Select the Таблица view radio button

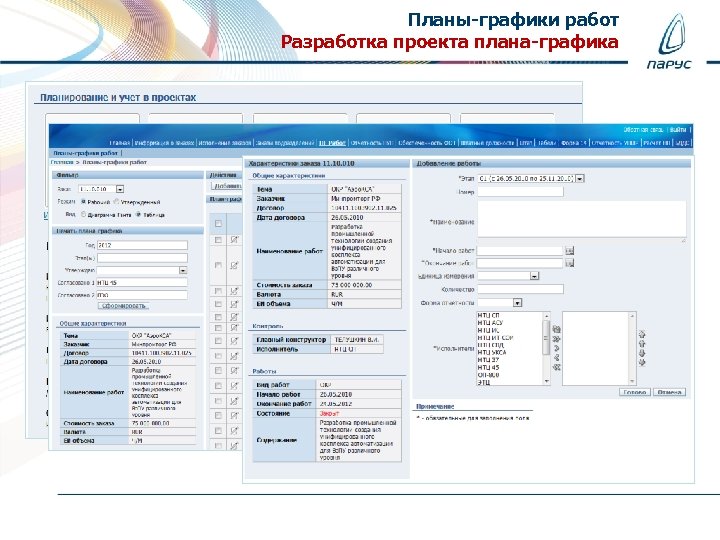point(138,214)
